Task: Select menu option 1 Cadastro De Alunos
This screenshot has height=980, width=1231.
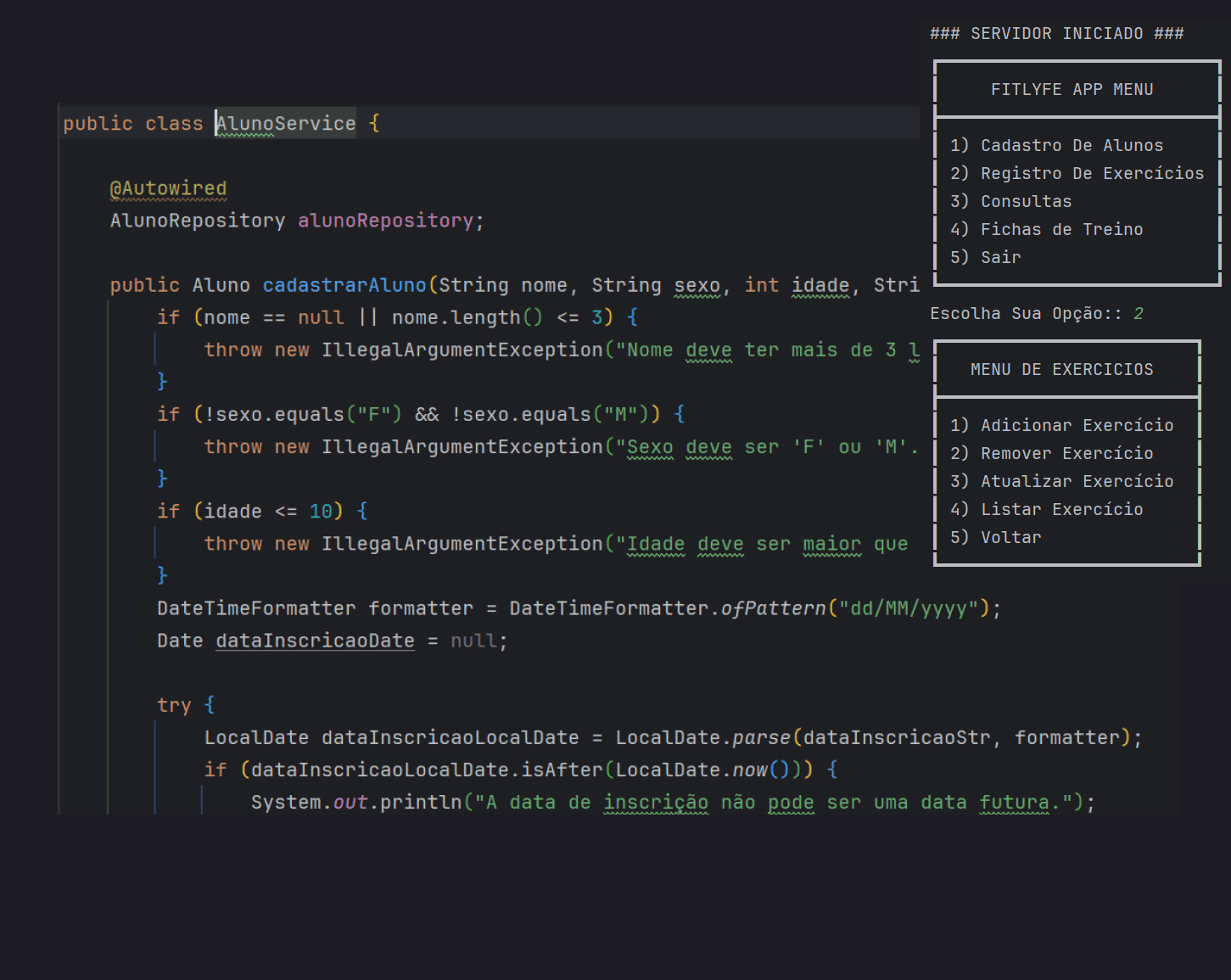Action: coord(1056,146)
